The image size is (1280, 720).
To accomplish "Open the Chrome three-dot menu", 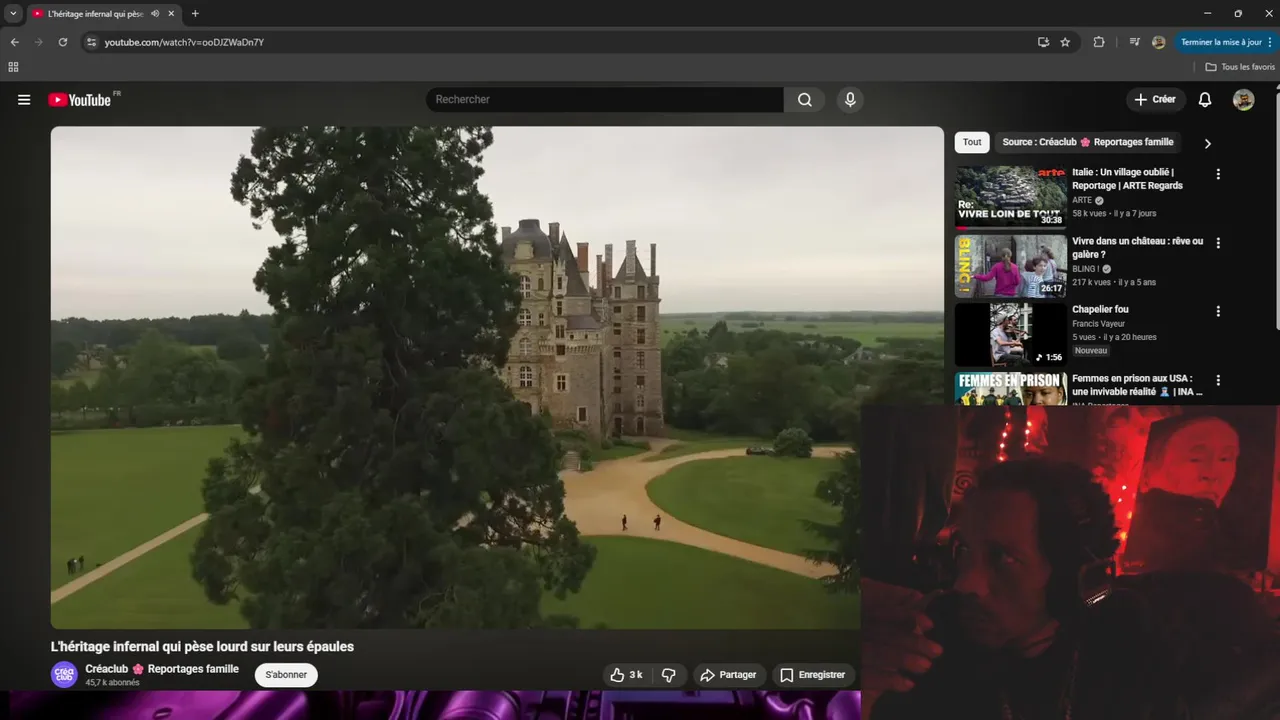I will point(1270,42).
